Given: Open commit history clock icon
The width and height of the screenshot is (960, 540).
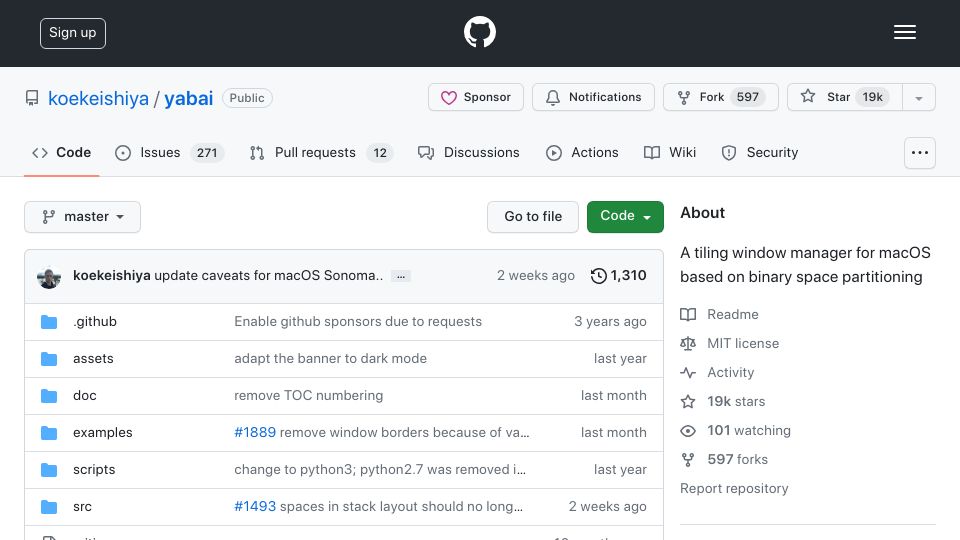Looking at the screenshot, I should (599, 276).
